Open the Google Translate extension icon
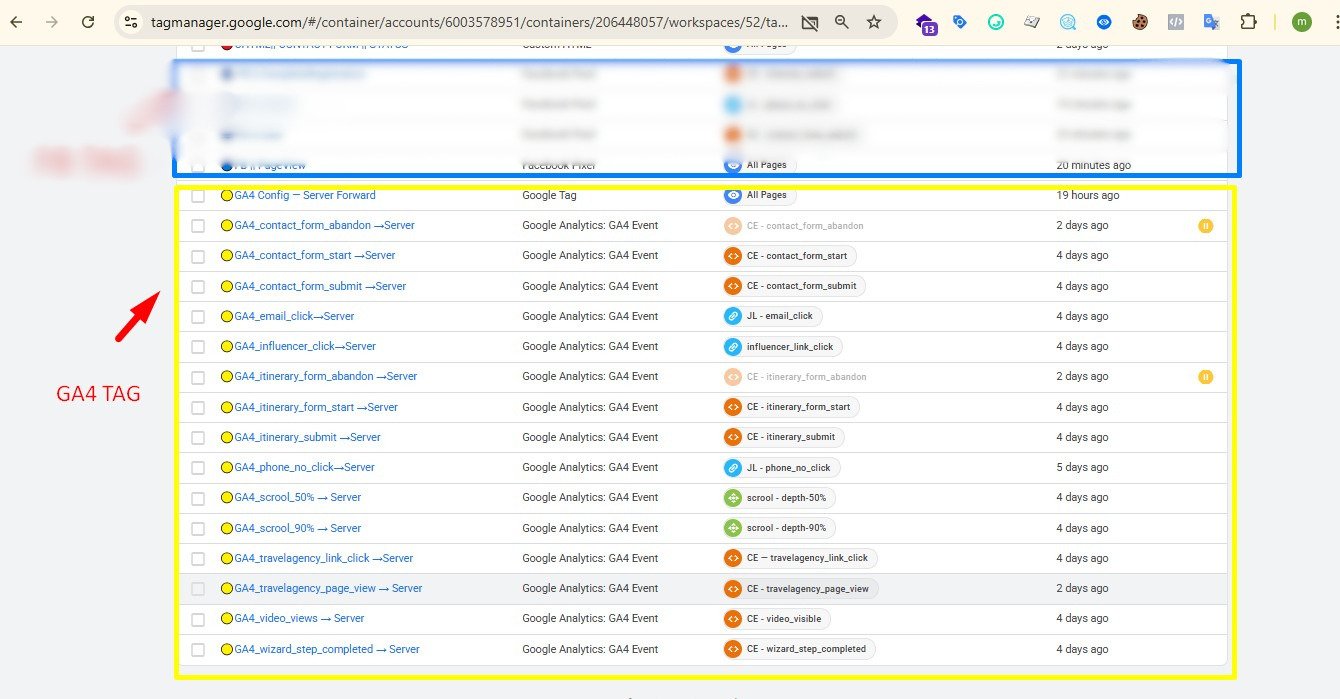 click(x=1211, y=22)
